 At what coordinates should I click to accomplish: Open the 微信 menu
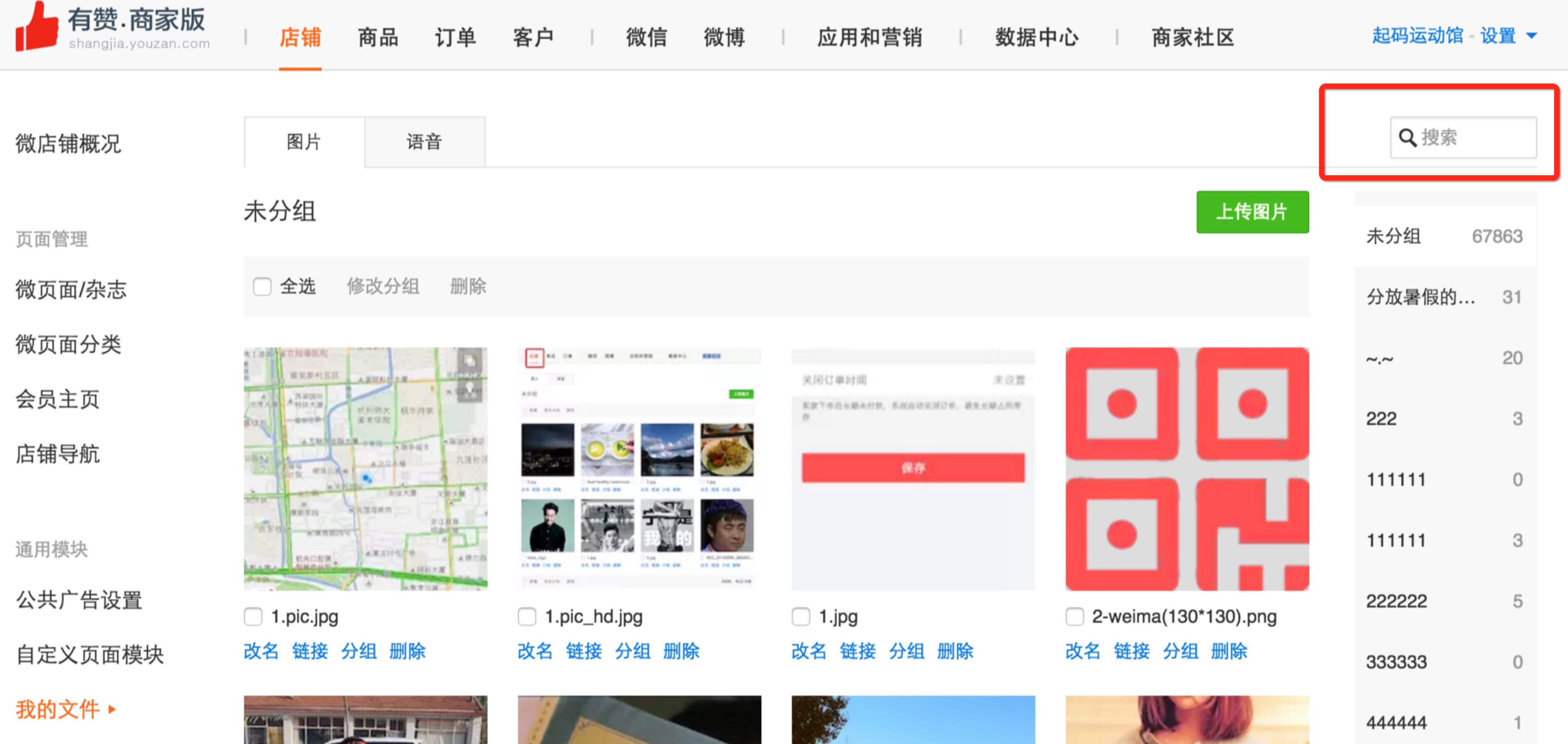click(646, 38)
